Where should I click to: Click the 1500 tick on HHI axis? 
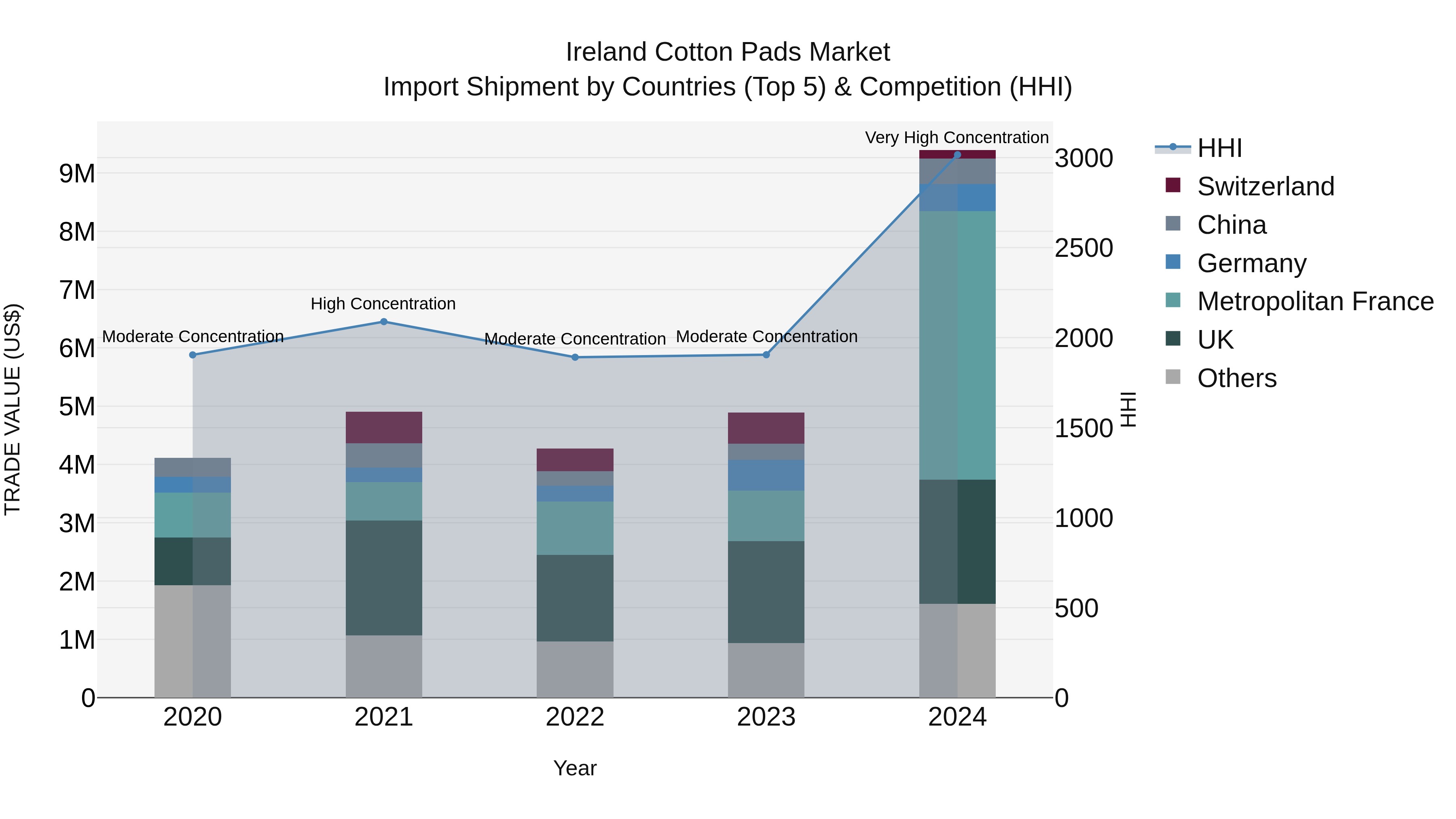point(1084,428)
